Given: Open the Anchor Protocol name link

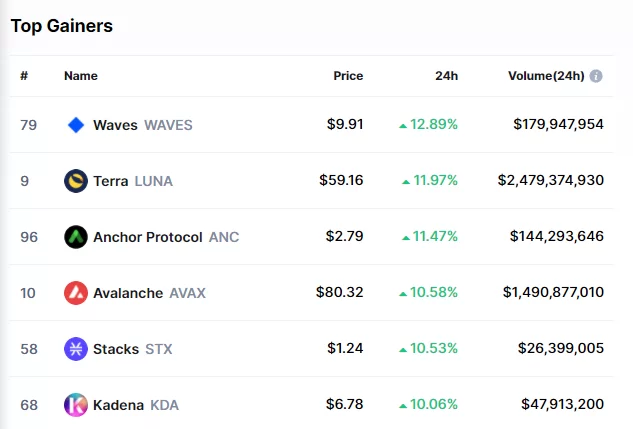Looking at the screenshot, I should coord(147,237).
